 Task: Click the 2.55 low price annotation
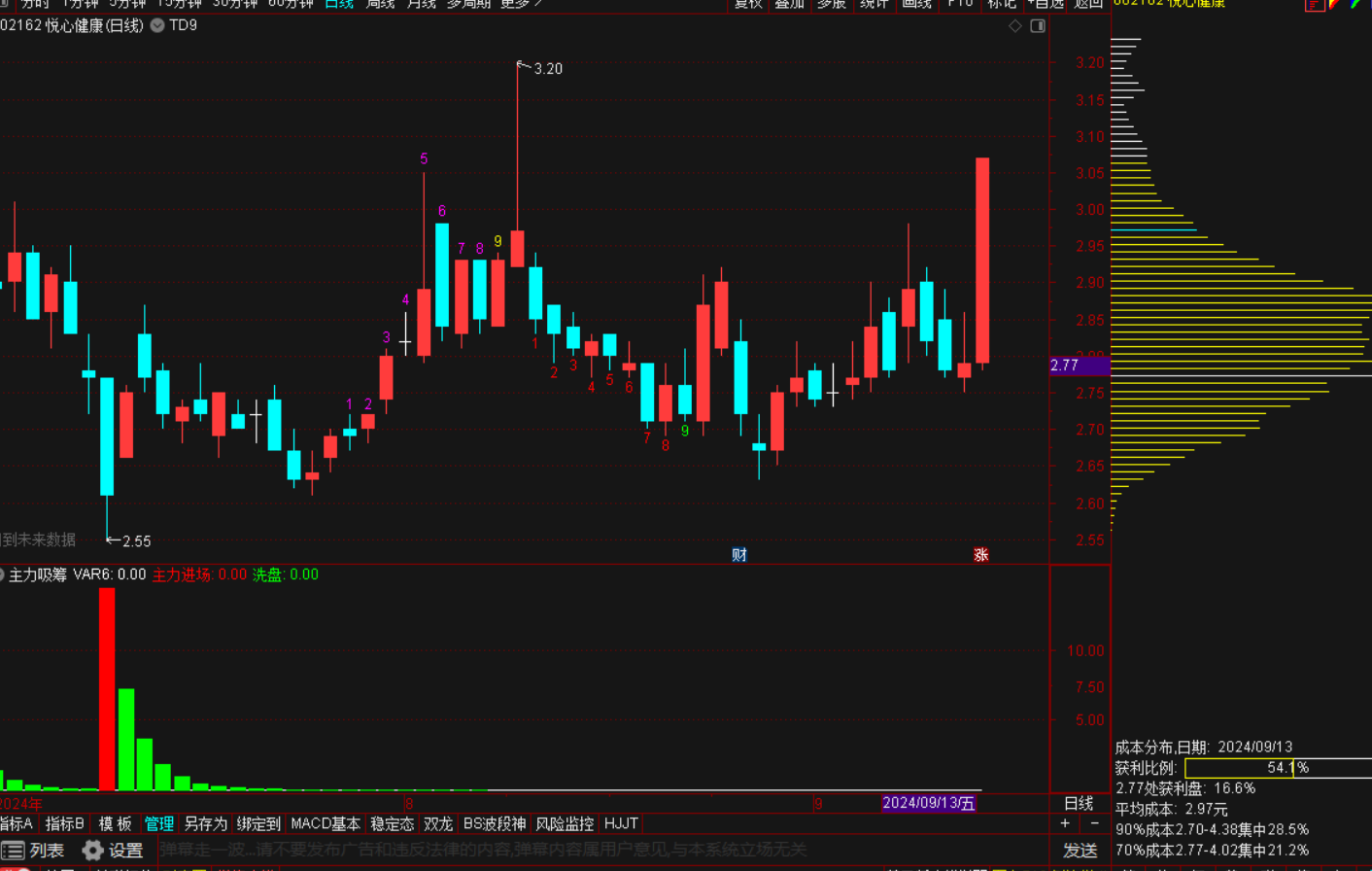tap(137, 541)
